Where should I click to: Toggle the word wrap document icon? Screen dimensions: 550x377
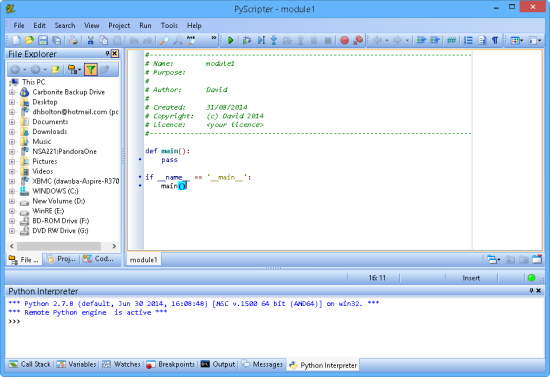click(x=482, y=41)
